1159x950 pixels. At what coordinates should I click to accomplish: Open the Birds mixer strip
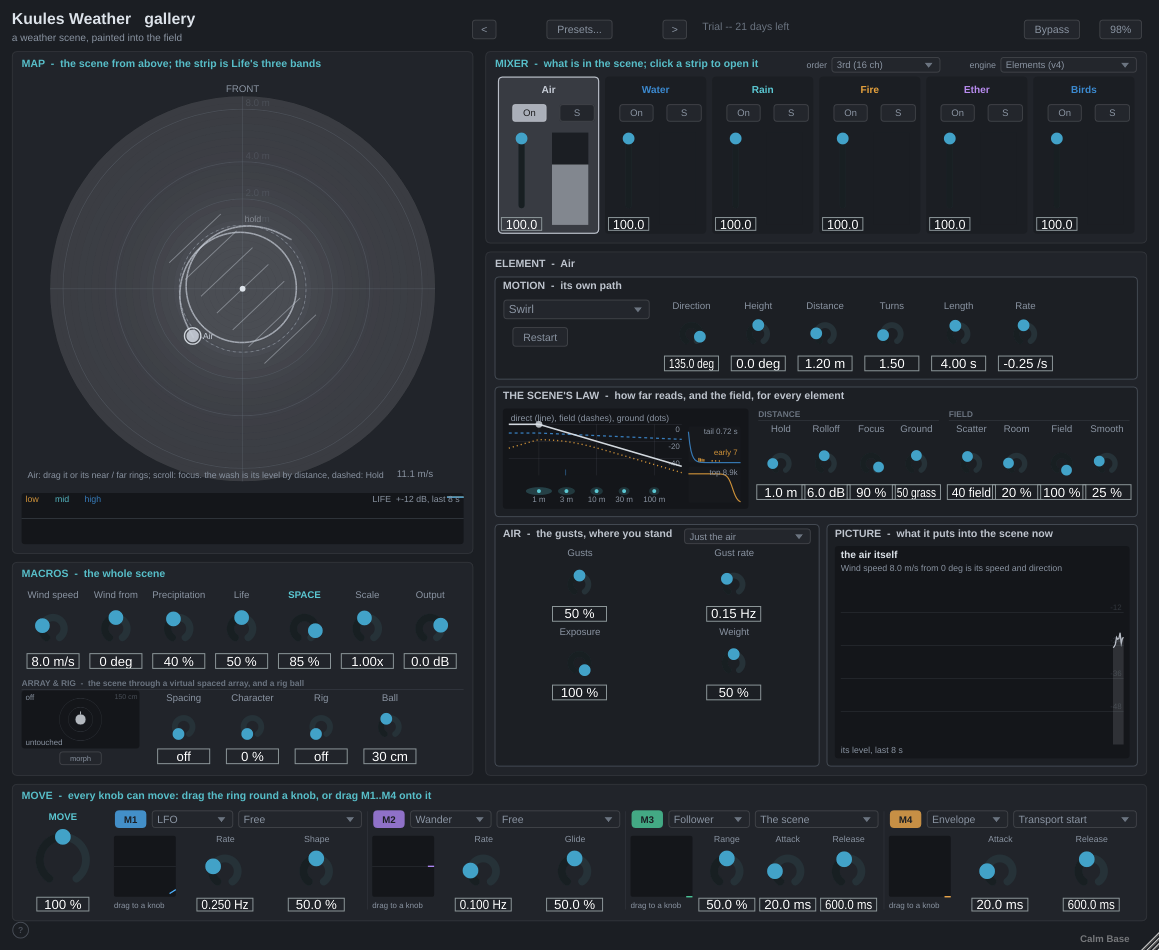pyautogui.click(x=1084, y=155)
